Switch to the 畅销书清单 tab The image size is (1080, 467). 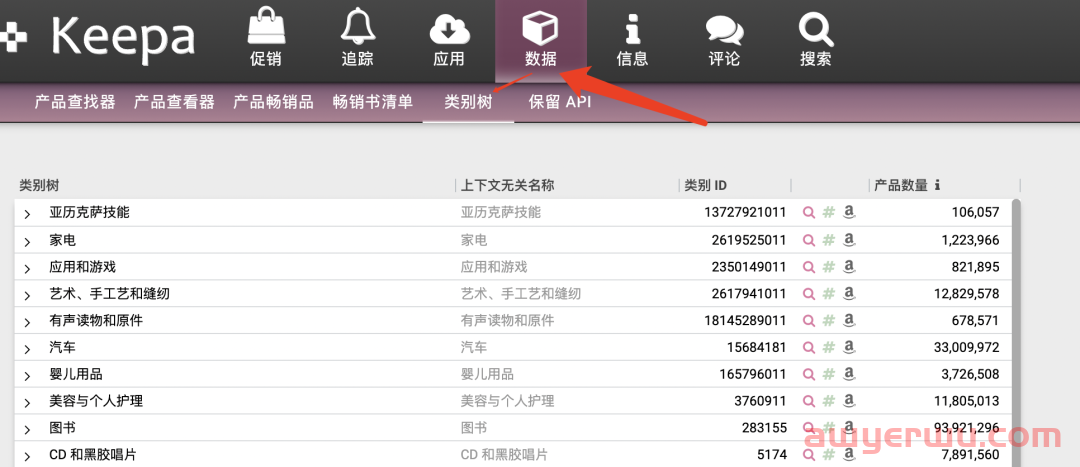click(x=373, y=103)
